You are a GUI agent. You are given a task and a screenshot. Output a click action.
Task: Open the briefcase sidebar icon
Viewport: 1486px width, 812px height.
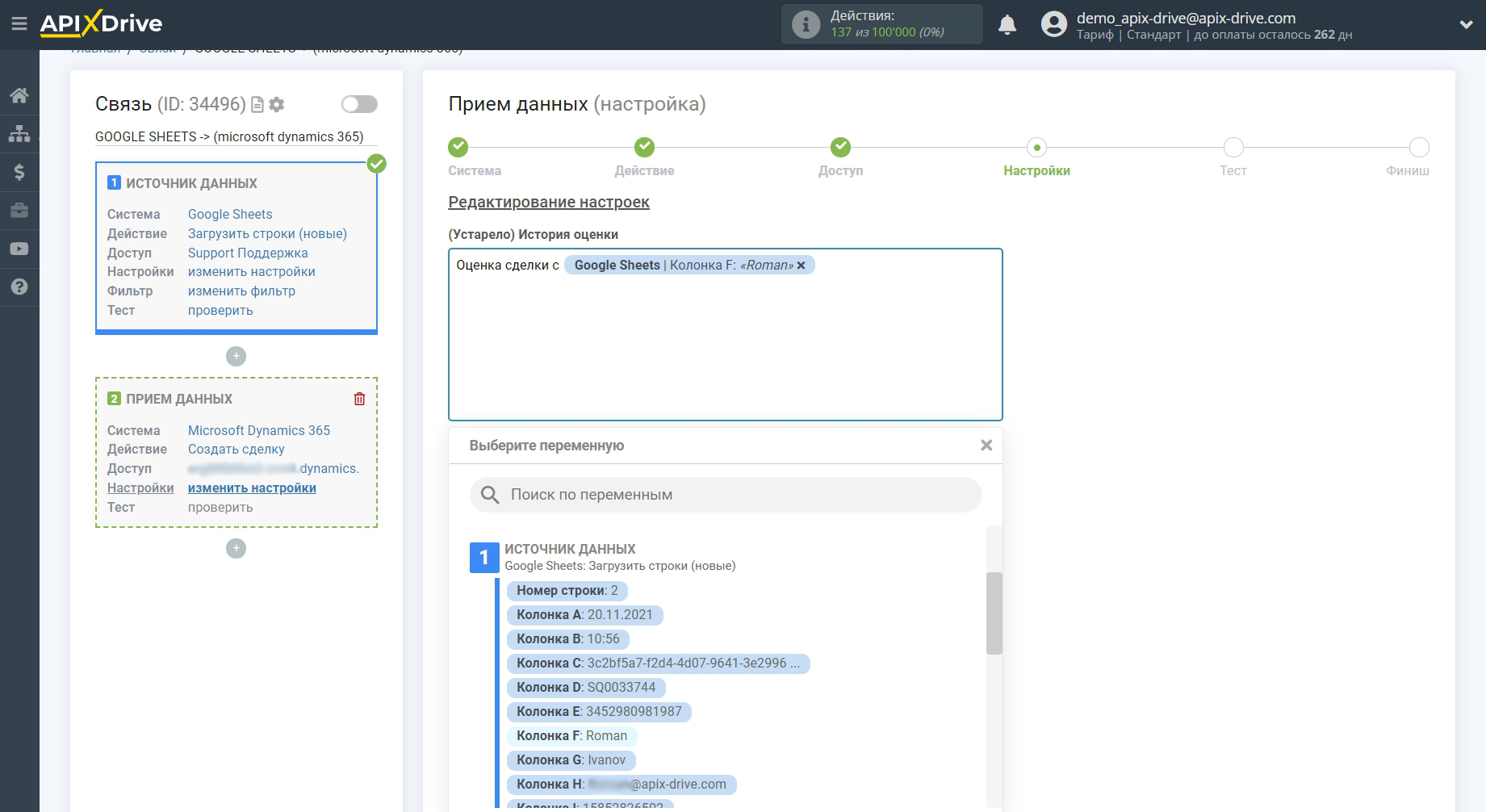[x=19, y=211]
